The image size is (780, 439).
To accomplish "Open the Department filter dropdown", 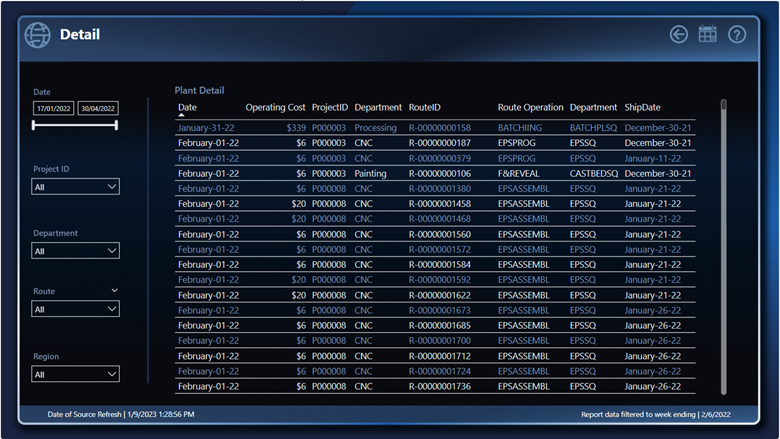I will 75,251.
